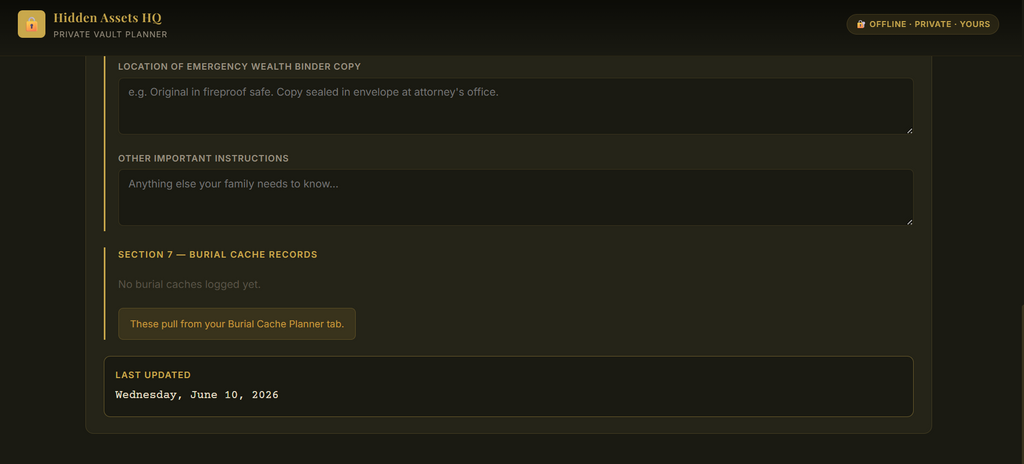Click the Section 7 Burial Cache Records heading

[217, 255]
